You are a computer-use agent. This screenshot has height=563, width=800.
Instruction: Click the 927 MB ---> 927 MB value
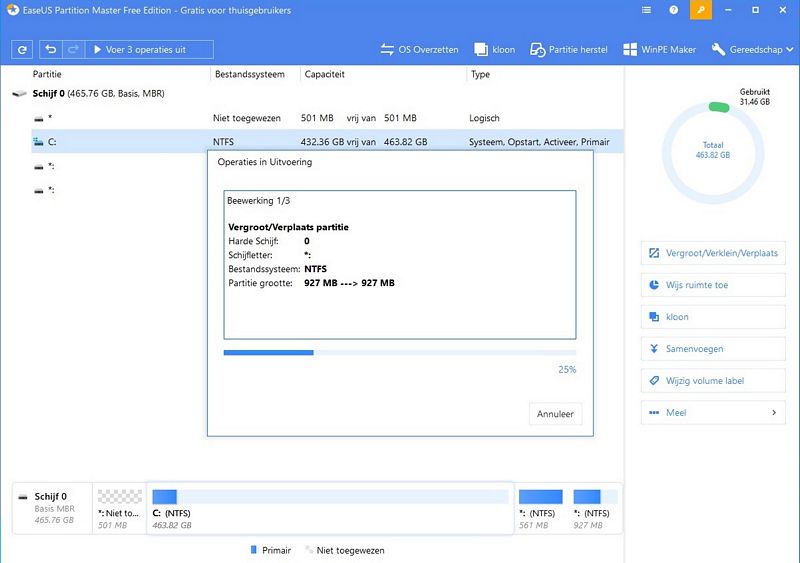pyautogui.click(x=349, y=283)
